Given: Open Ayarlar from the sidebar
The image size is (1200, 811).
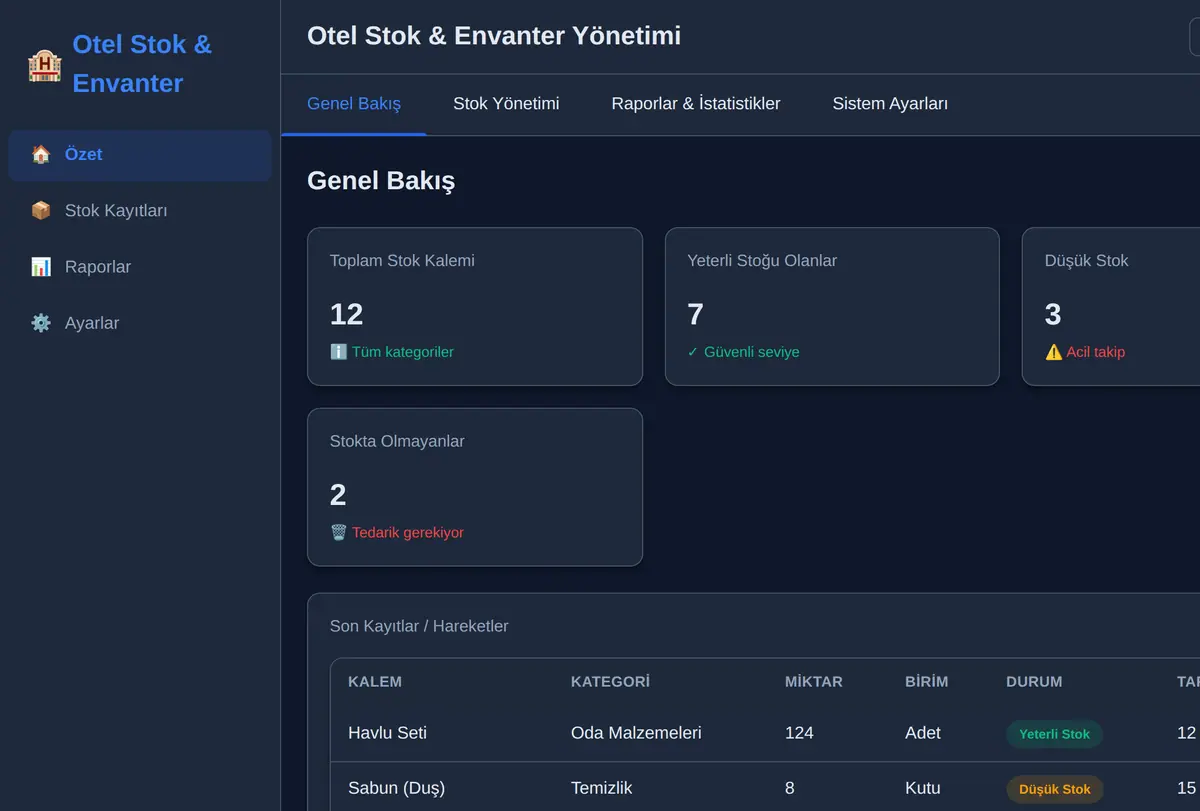Looking at the screenshot, I should coord(140,323).
